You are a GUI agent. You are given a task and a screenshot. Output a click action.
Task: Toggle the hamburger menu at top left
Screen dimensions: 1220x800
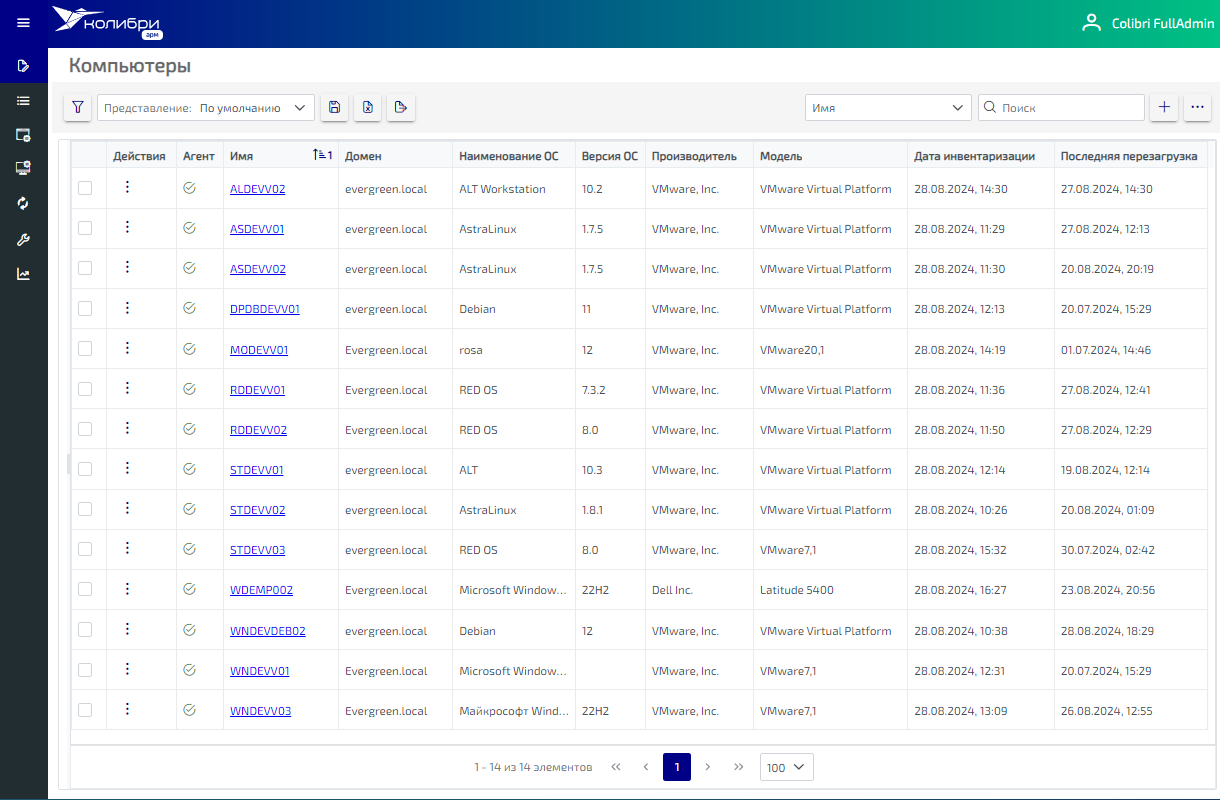23,23
